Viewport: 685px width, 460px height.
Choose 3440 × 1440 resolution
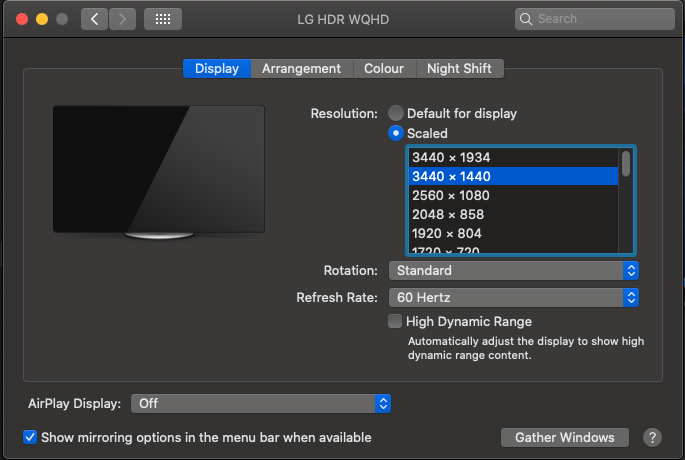pos(513,176)
